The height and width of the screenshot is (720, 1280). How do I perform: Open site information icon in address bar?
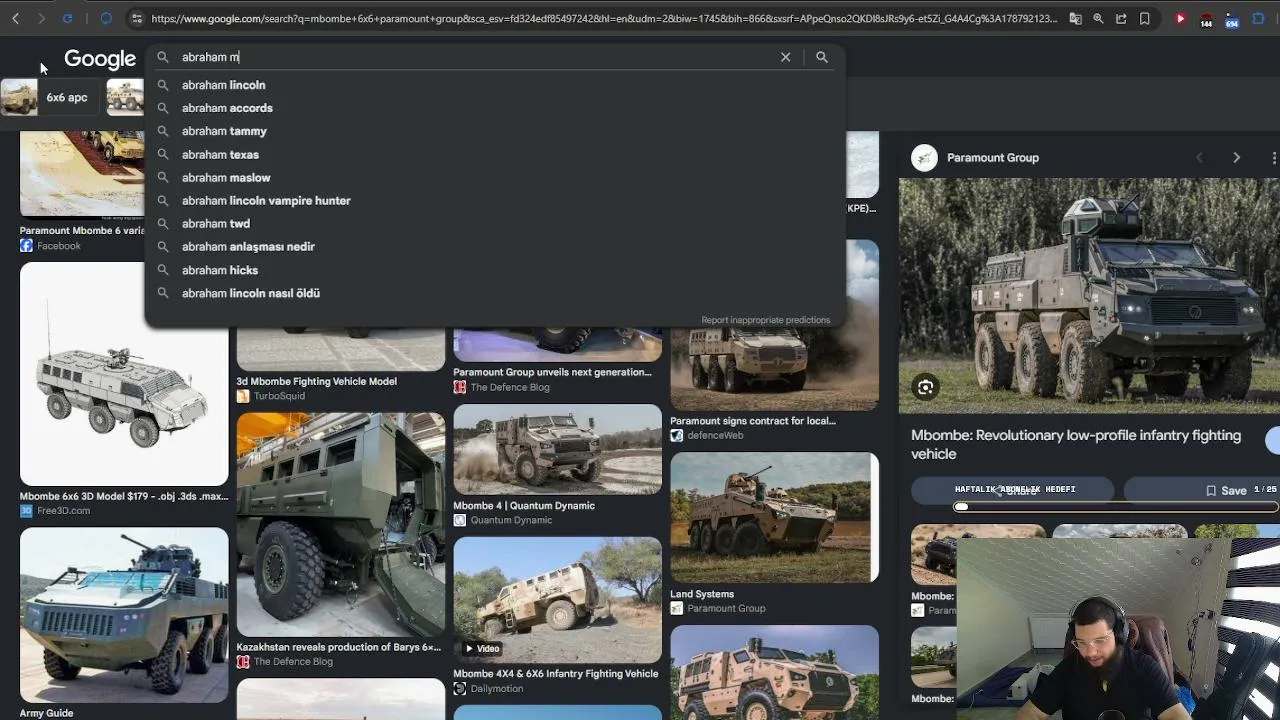click(x=137, y=18)
